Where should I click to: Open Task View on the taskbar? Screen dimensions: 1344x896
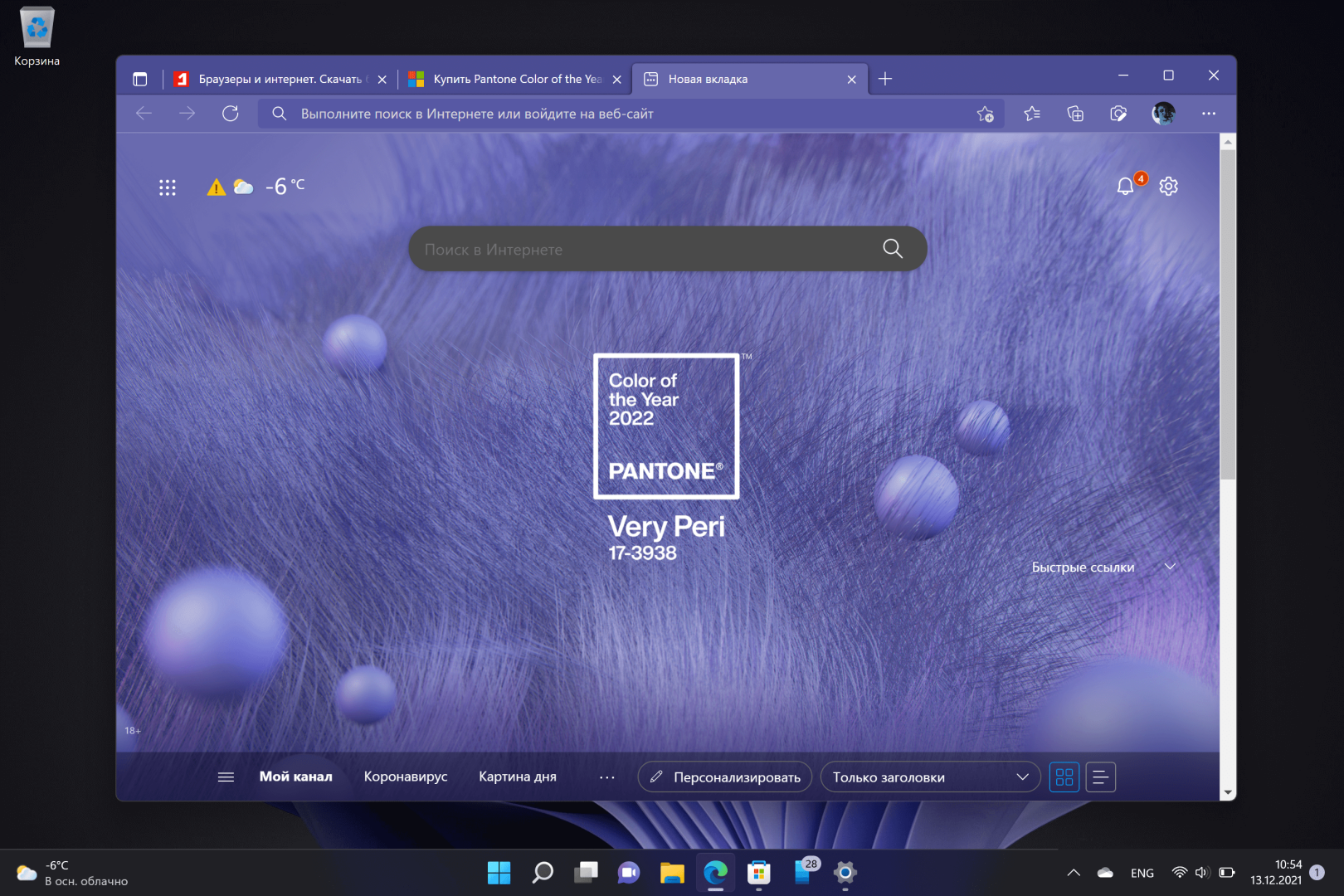click(x=586, y=873)
